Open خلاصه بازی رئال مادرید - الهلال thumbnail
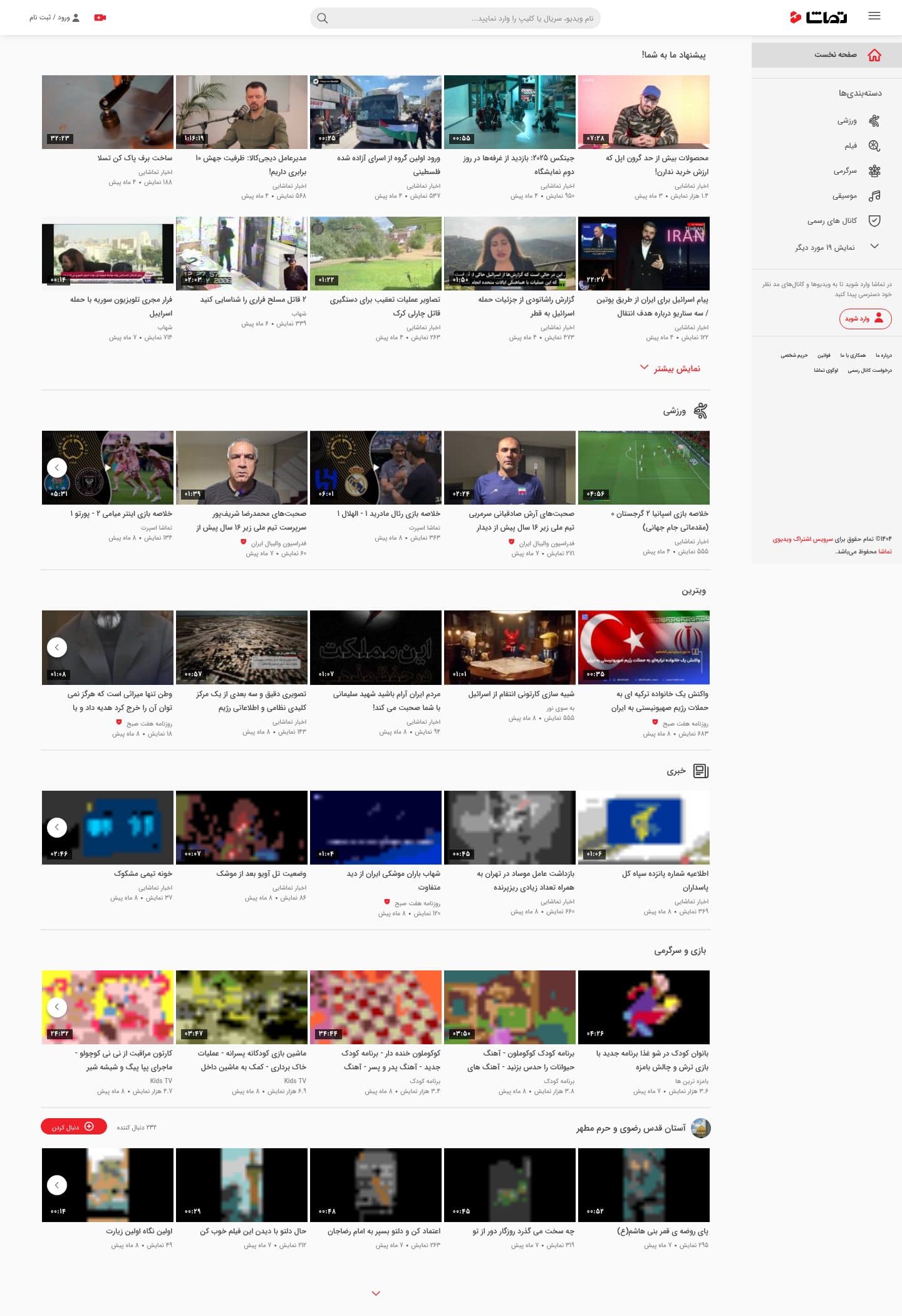This screenshot has width=902, height=1316. coord(376,468)
